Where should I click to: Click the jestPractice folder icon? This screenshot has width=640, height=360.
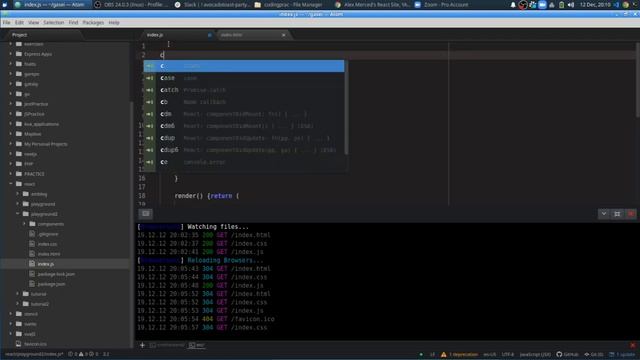(19, 104)
